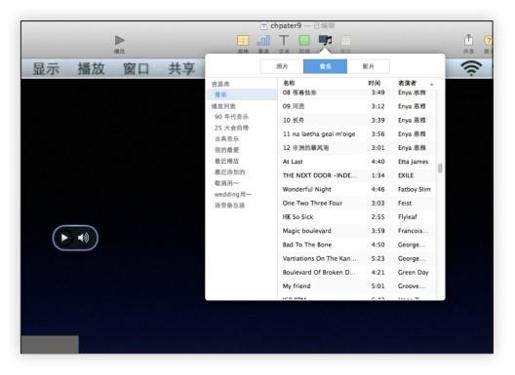
Task: Select the highlighted Music tab in media browser
Action: point(325,66)
